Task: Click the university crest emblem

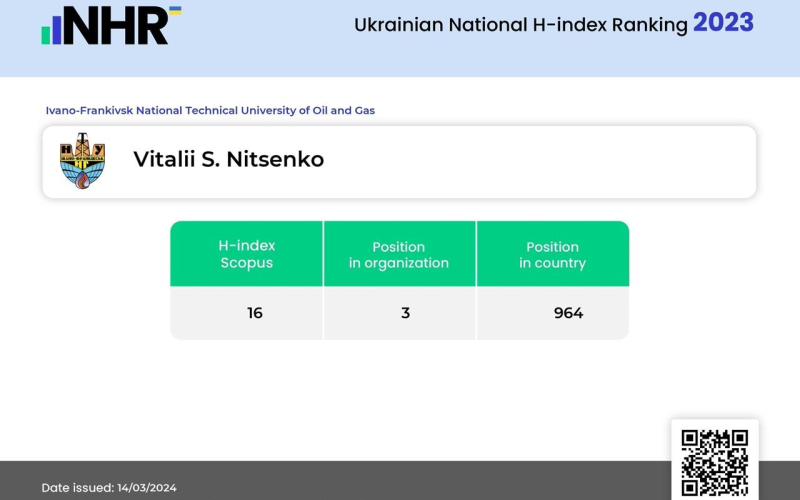Action: [82, 161]
